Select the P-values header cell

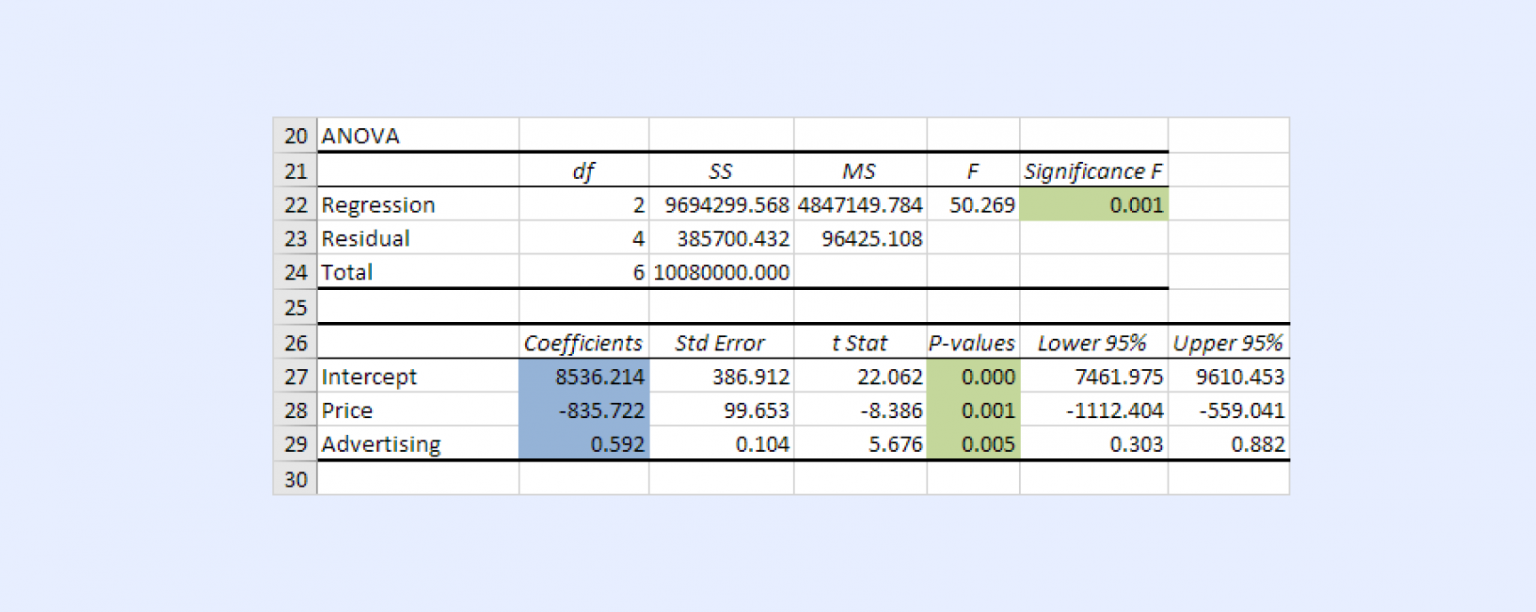(973, 342)
